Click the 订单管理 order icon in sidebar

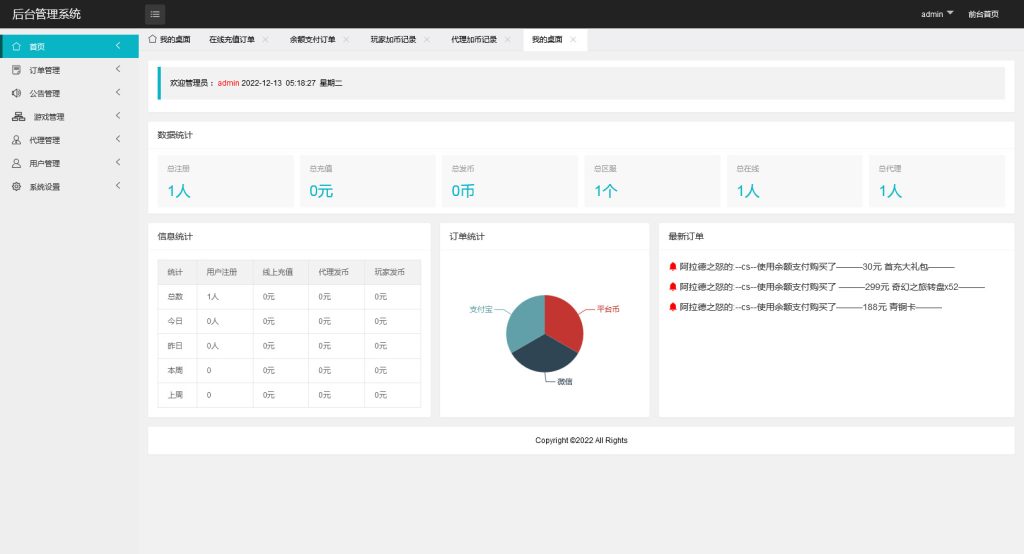17,70
